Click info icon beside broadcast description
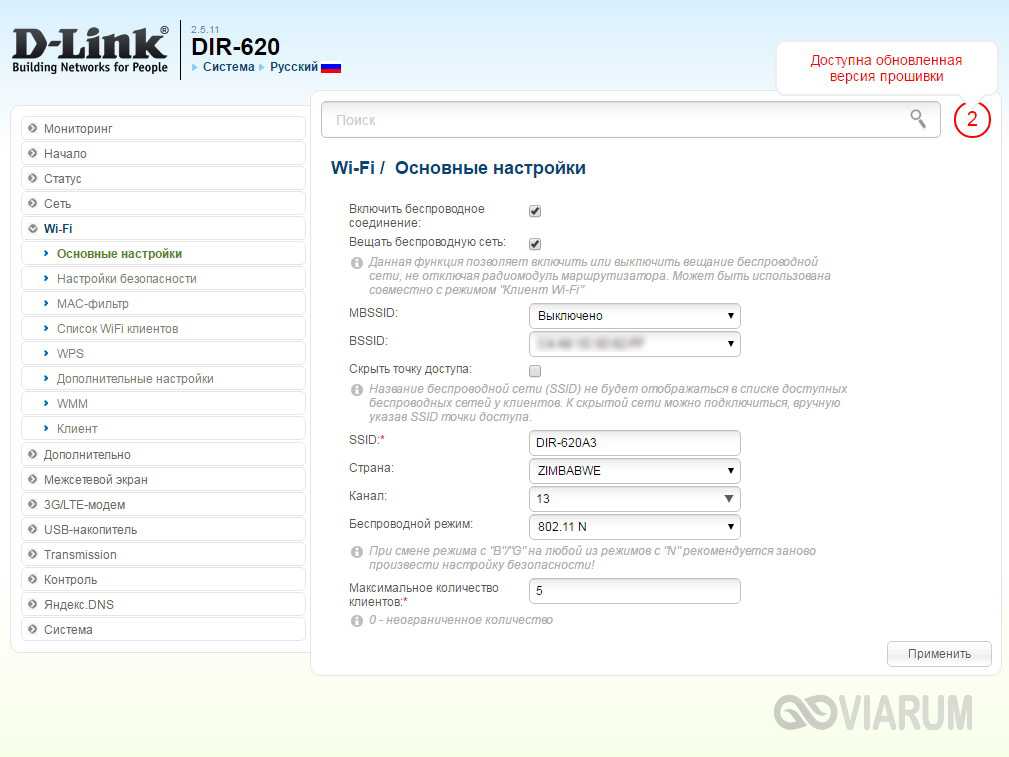 pos(356,263)
